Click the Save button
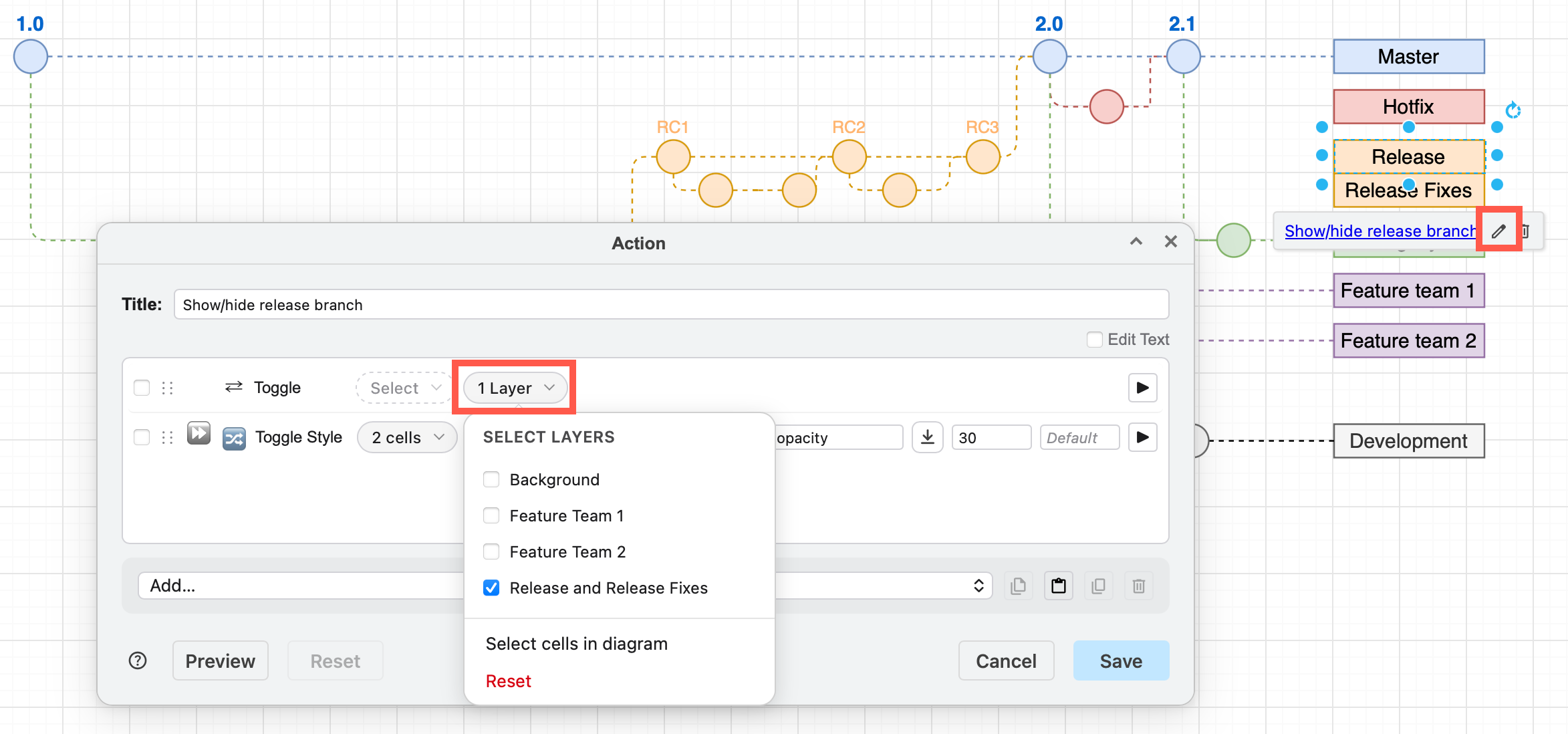Viewport: 1568px width, 734px height. pos(1121,660)
